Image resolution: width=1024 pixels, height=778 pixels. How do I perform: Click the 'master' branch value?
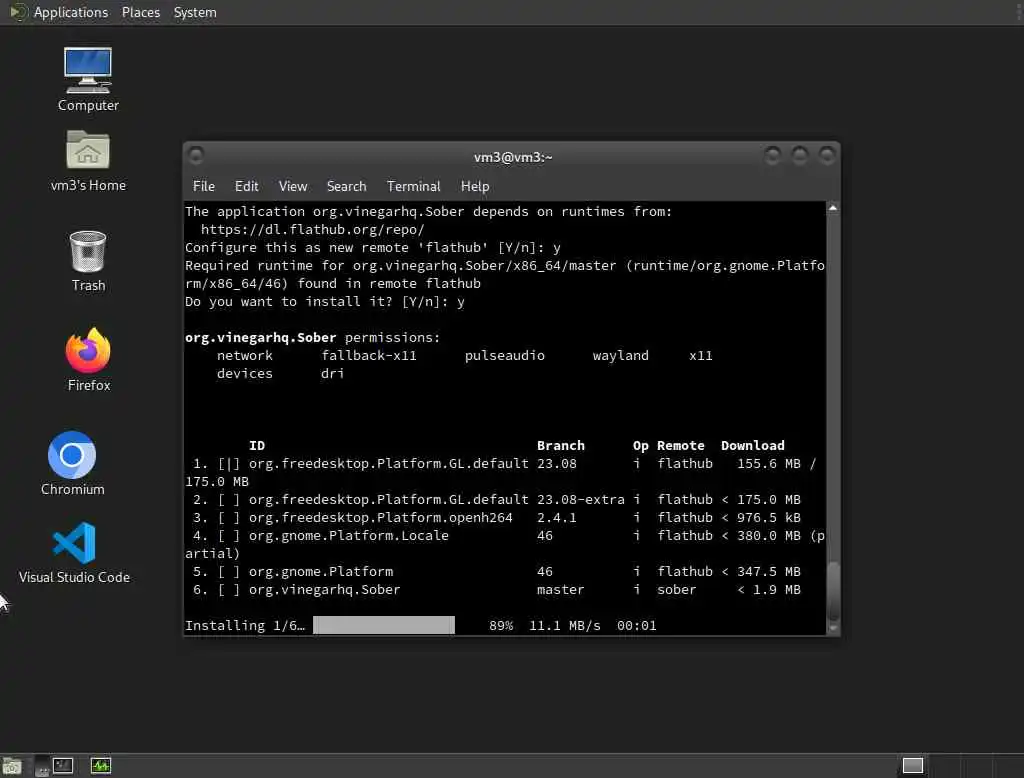[x=560, y=589]
